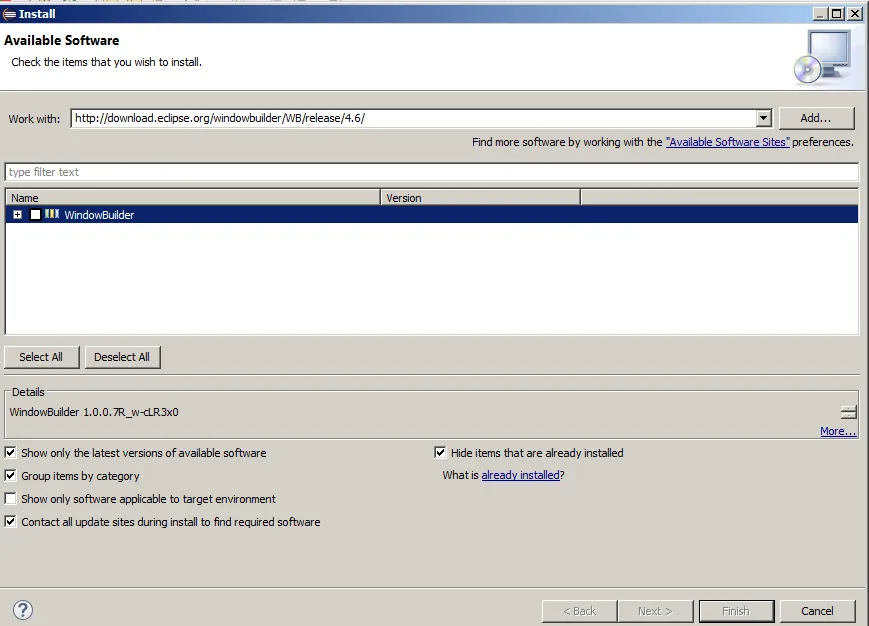Click the type filter text field
The width and height of the screenshot is (869, 626).
point(432,172)
